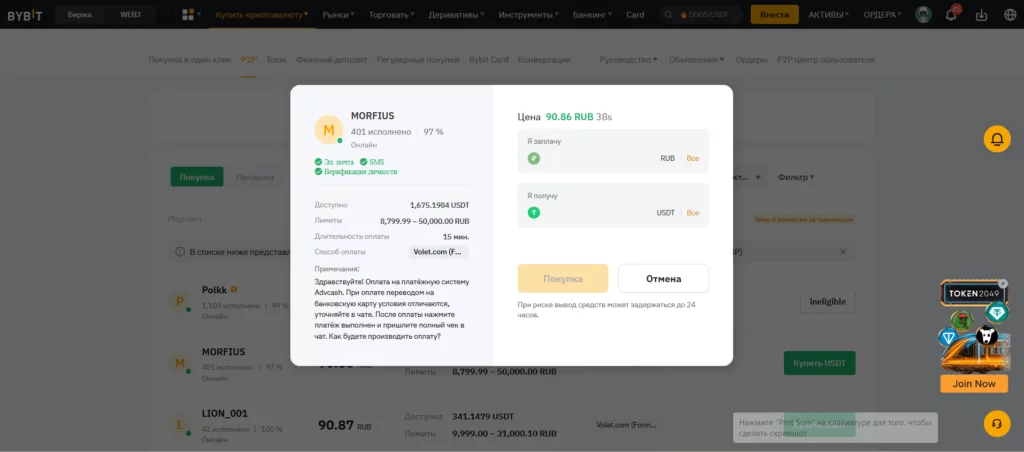The width and height of the screenshot is (1024, 452).
Task: Open the Фильтр dropdown
Action: 795,177
